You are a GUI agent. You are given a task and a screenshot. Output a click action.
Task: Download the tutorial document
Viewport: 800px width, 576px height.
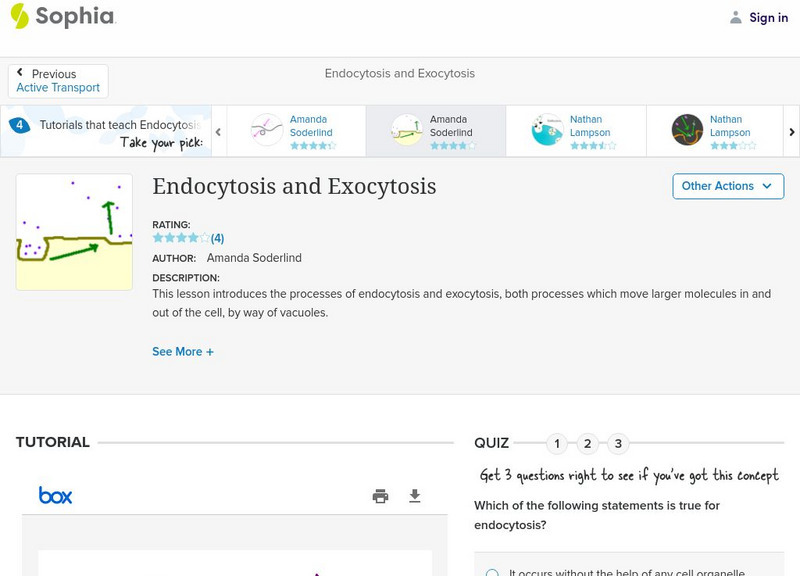point(415,496)
